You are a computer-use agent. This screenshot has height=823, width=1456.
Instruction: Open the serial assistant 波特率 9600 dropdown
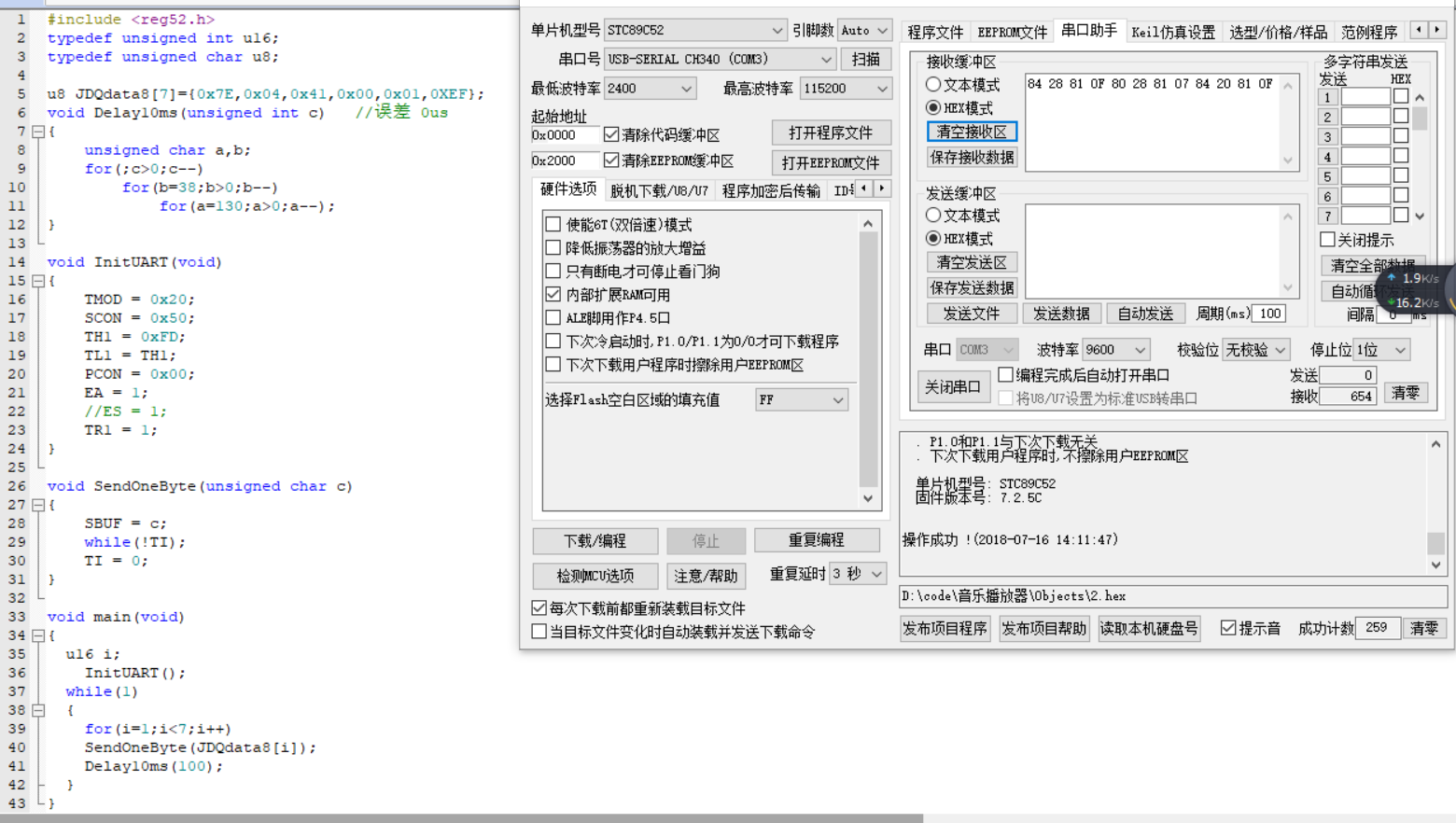coord(1141,349)
